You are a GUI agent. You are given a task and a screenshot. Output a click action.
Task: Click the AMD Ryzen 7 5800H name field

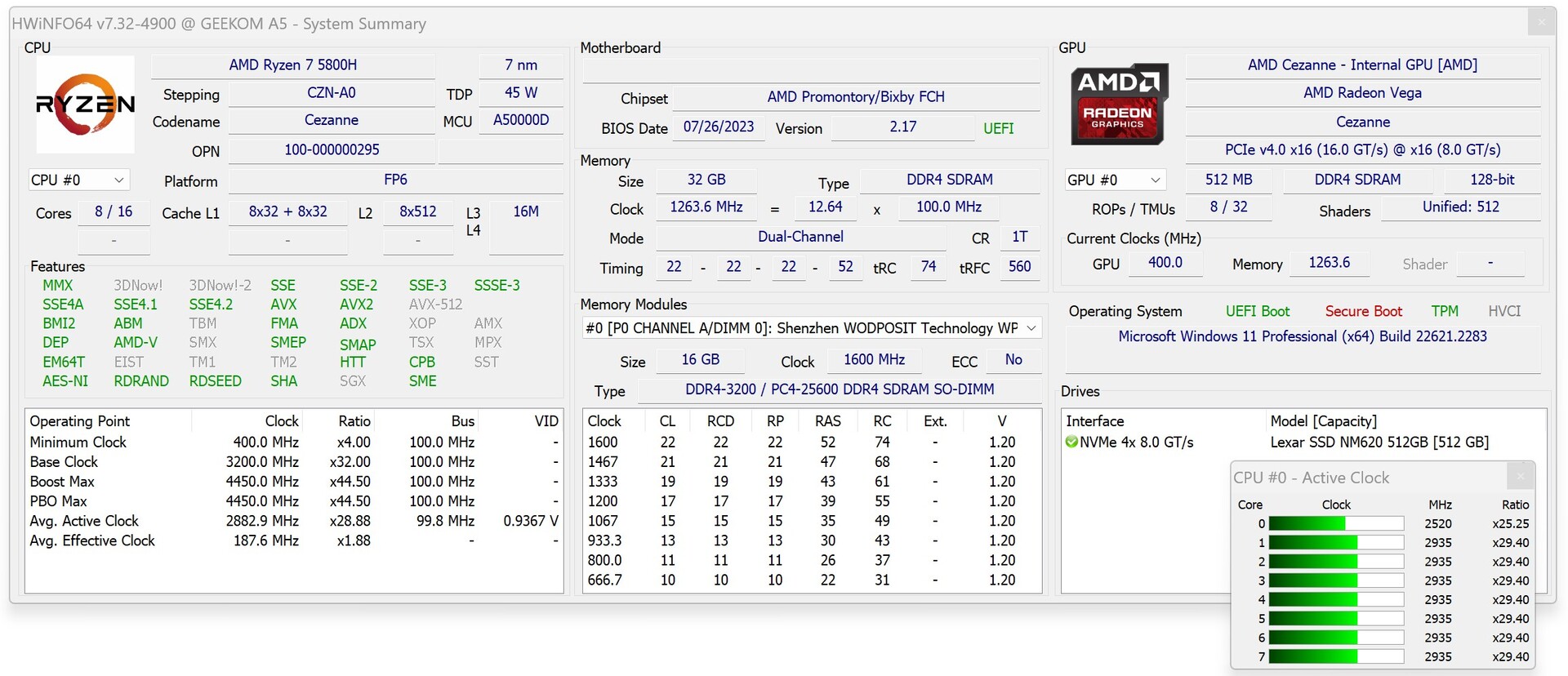[x=292, y=65]
